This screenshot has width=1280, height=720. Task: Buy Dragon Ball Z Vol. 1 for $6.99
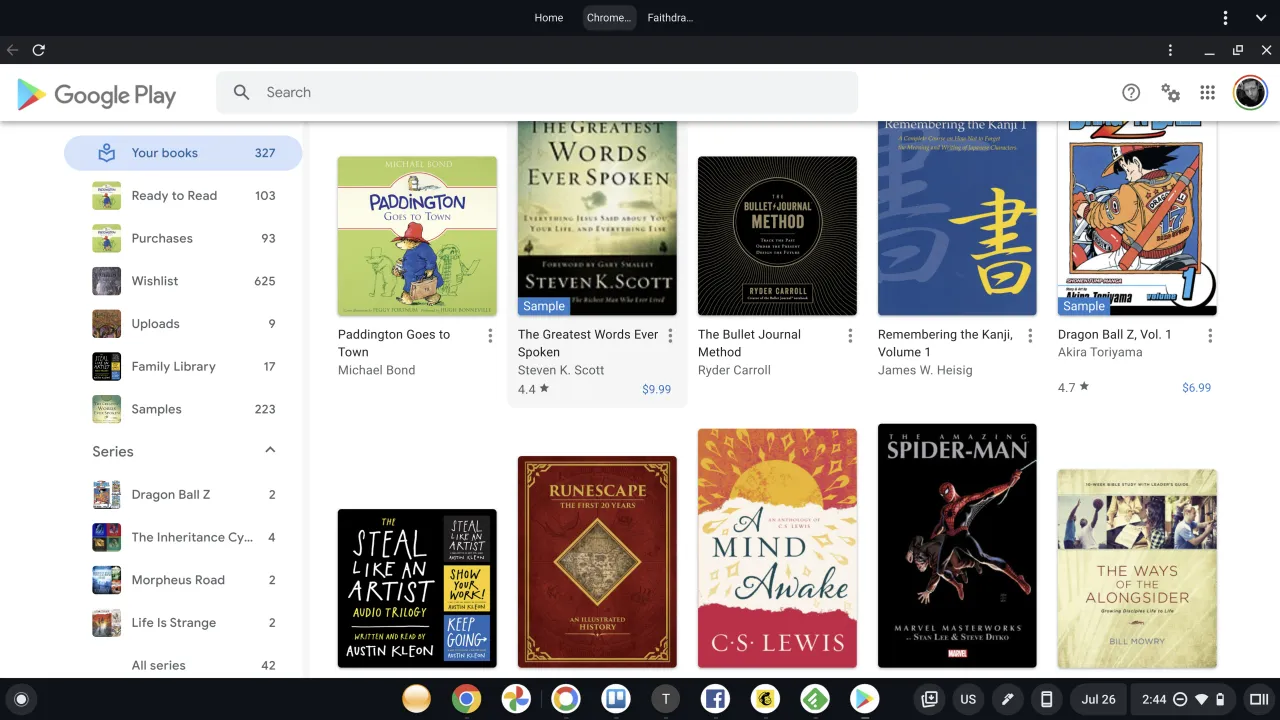1196,387
